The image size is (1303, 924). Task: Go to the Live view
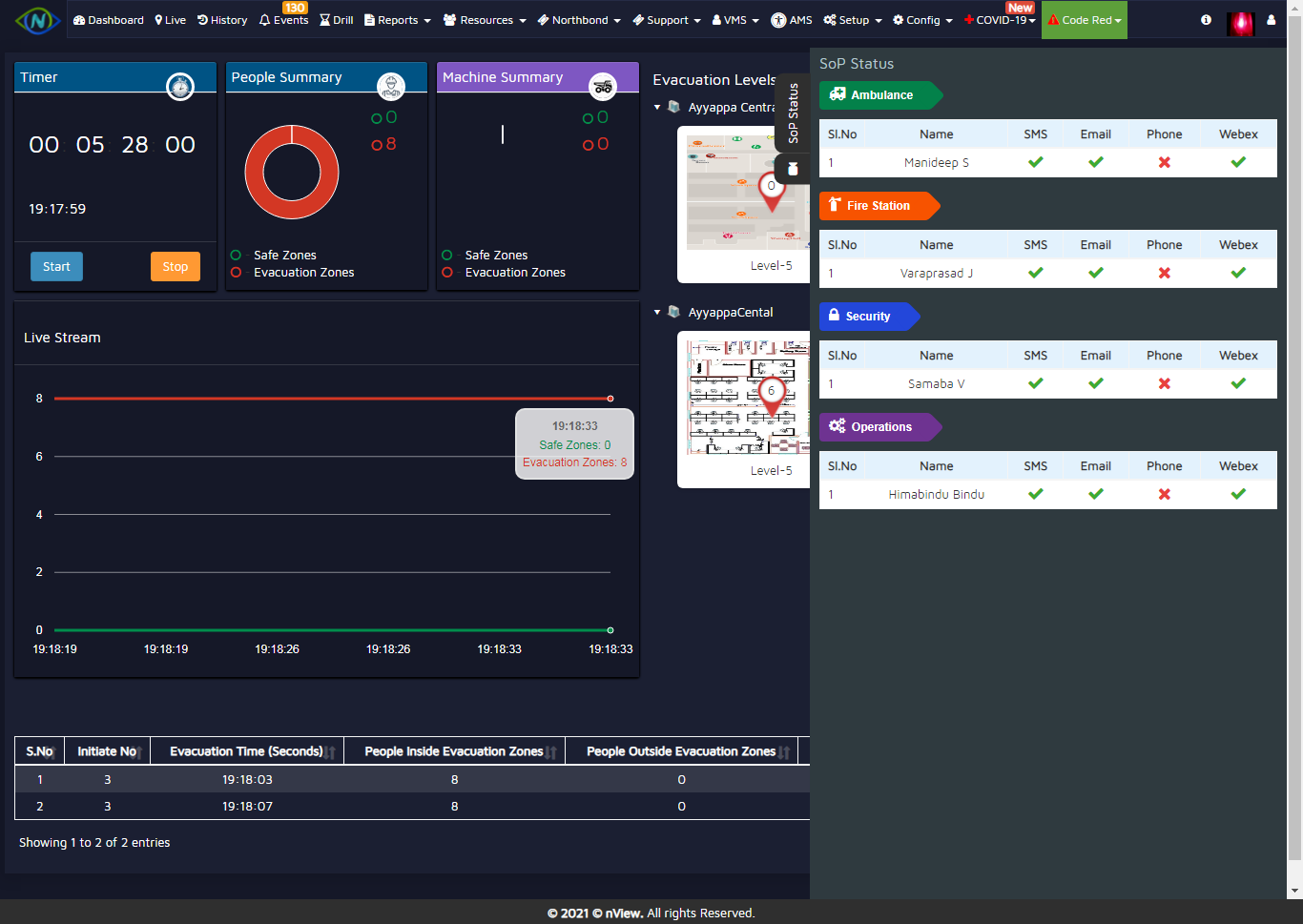pos(171,20)
